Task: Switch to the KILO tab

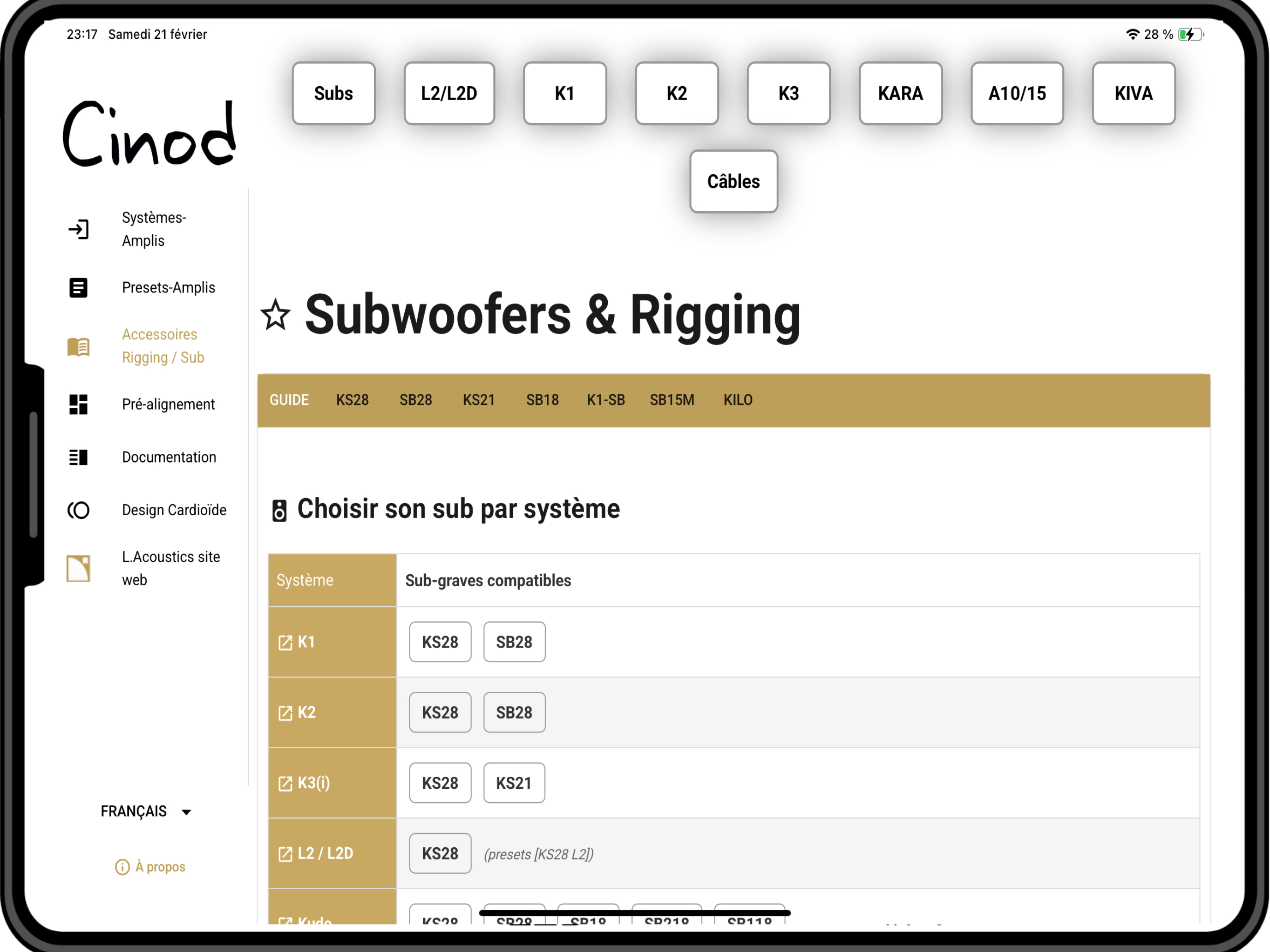Action: click(738, 400)
